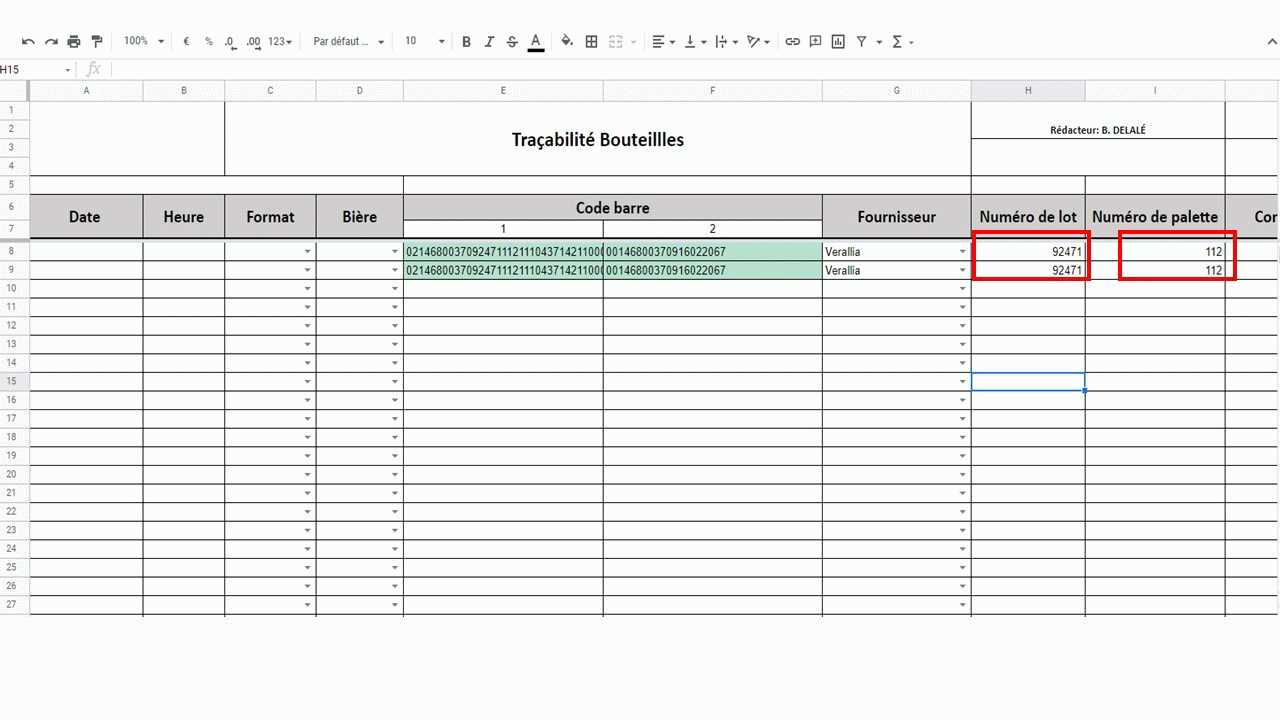Viewport: 1280px width, 720px height.
Task: Open the Par défaut font dropdown
Action: coord(348,42)
